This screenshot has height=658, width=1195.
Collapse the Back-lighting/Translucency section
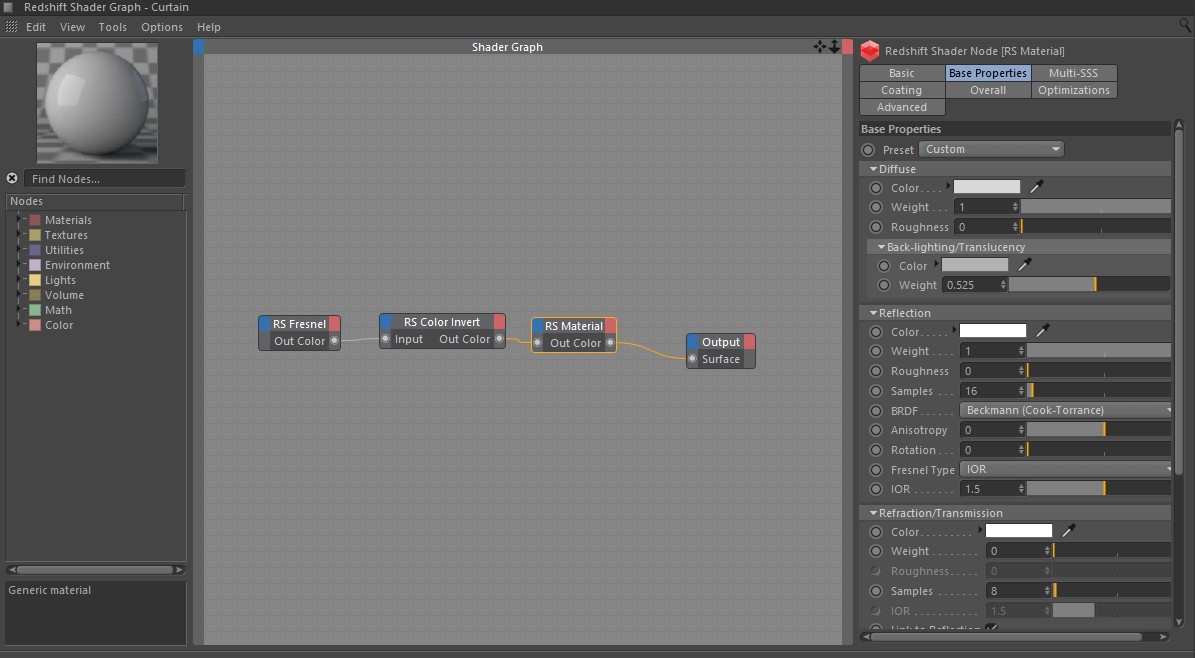tap(881, 247)
